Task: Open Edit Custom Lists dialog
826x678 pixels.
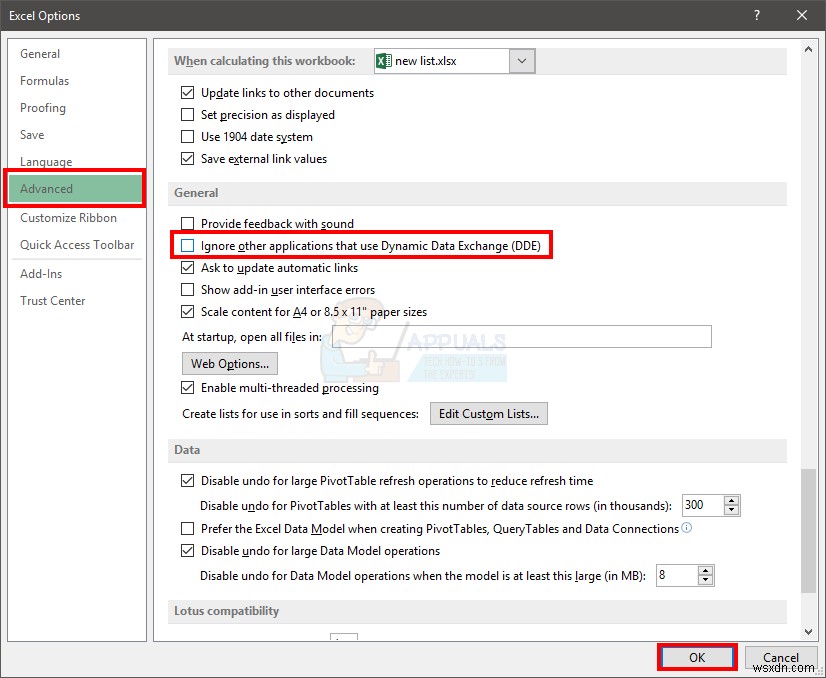Action: pos(489,414)
